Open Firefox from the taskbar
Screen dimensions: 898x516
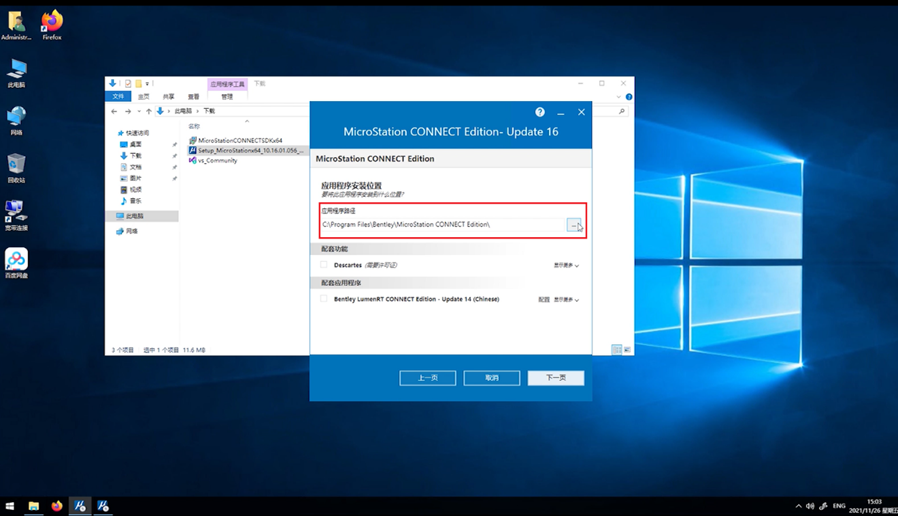tap(57, 506)
